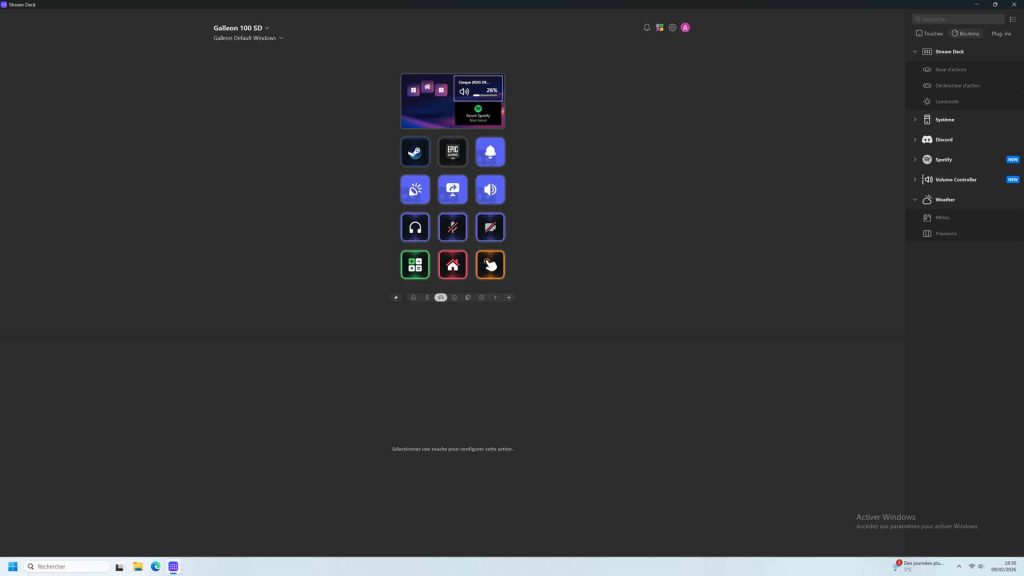Viewport: 1024px width, 576px height.
Task: Launch Steam from the key grid
Action: tap(415, 151)
